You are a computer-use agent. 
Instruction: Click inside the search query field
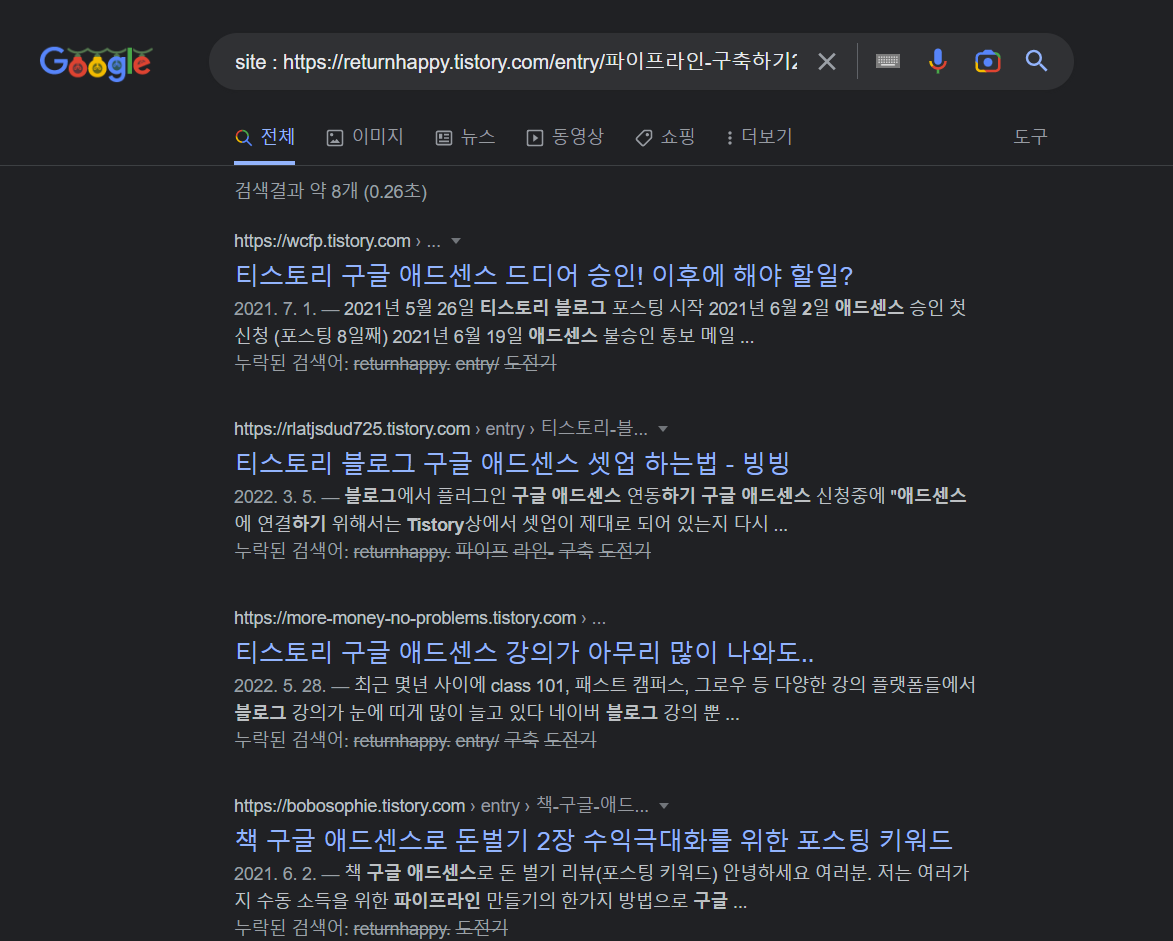(515, 61)
